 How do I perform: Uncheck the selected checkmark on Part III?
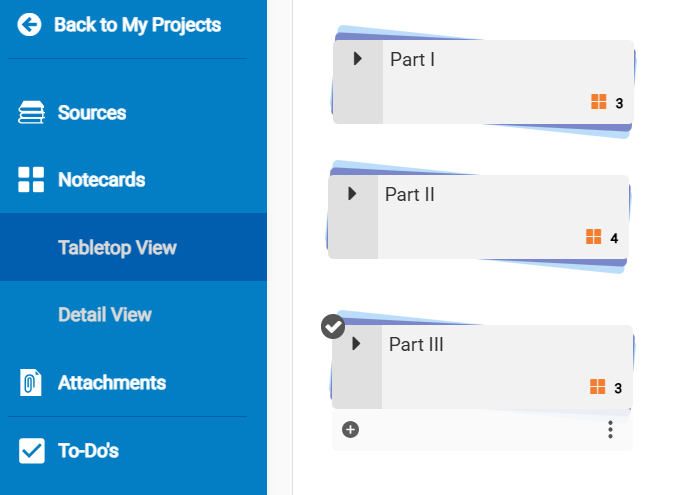click(333, 327)
